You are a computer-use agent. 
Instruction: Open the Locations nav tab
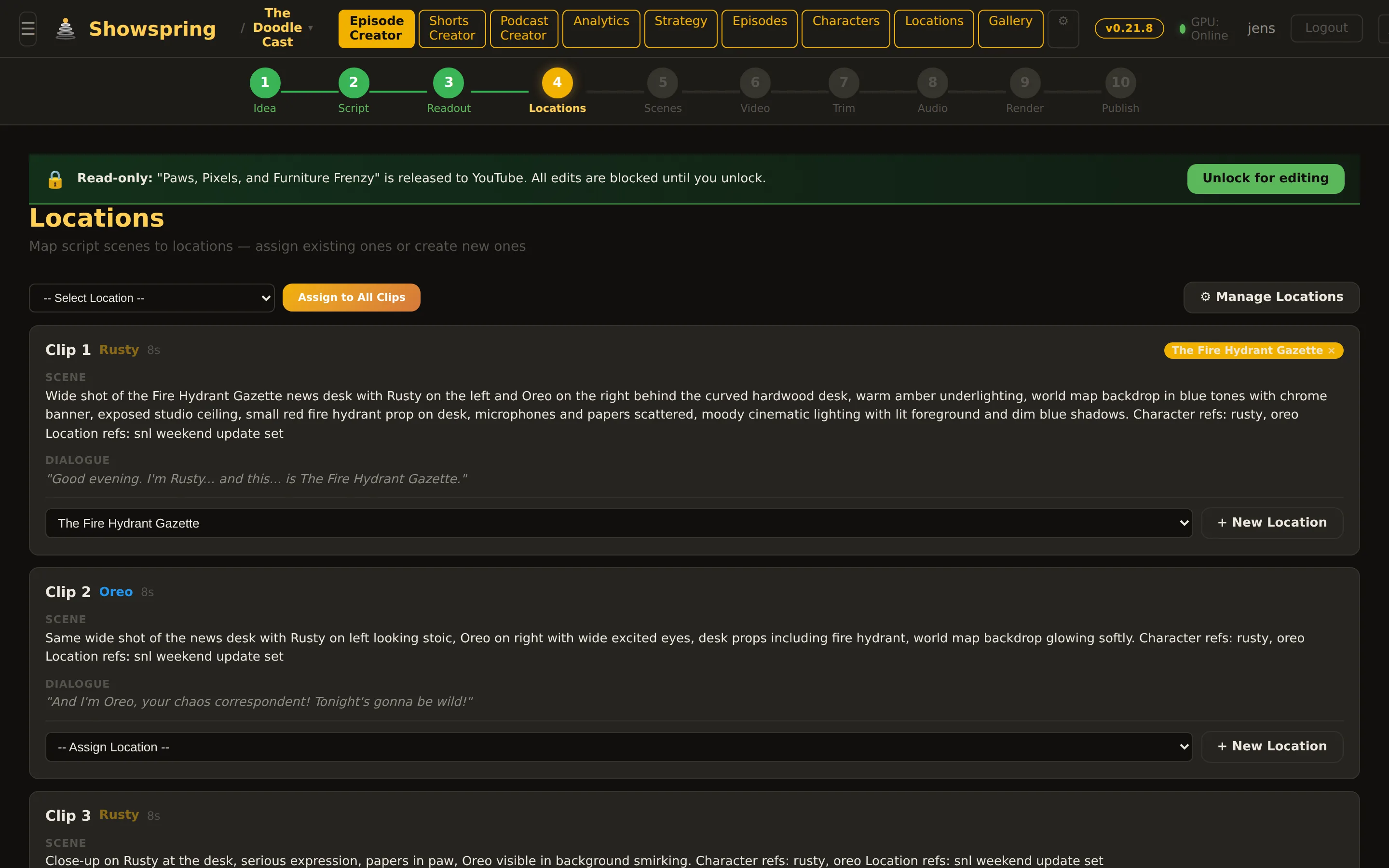934,29
